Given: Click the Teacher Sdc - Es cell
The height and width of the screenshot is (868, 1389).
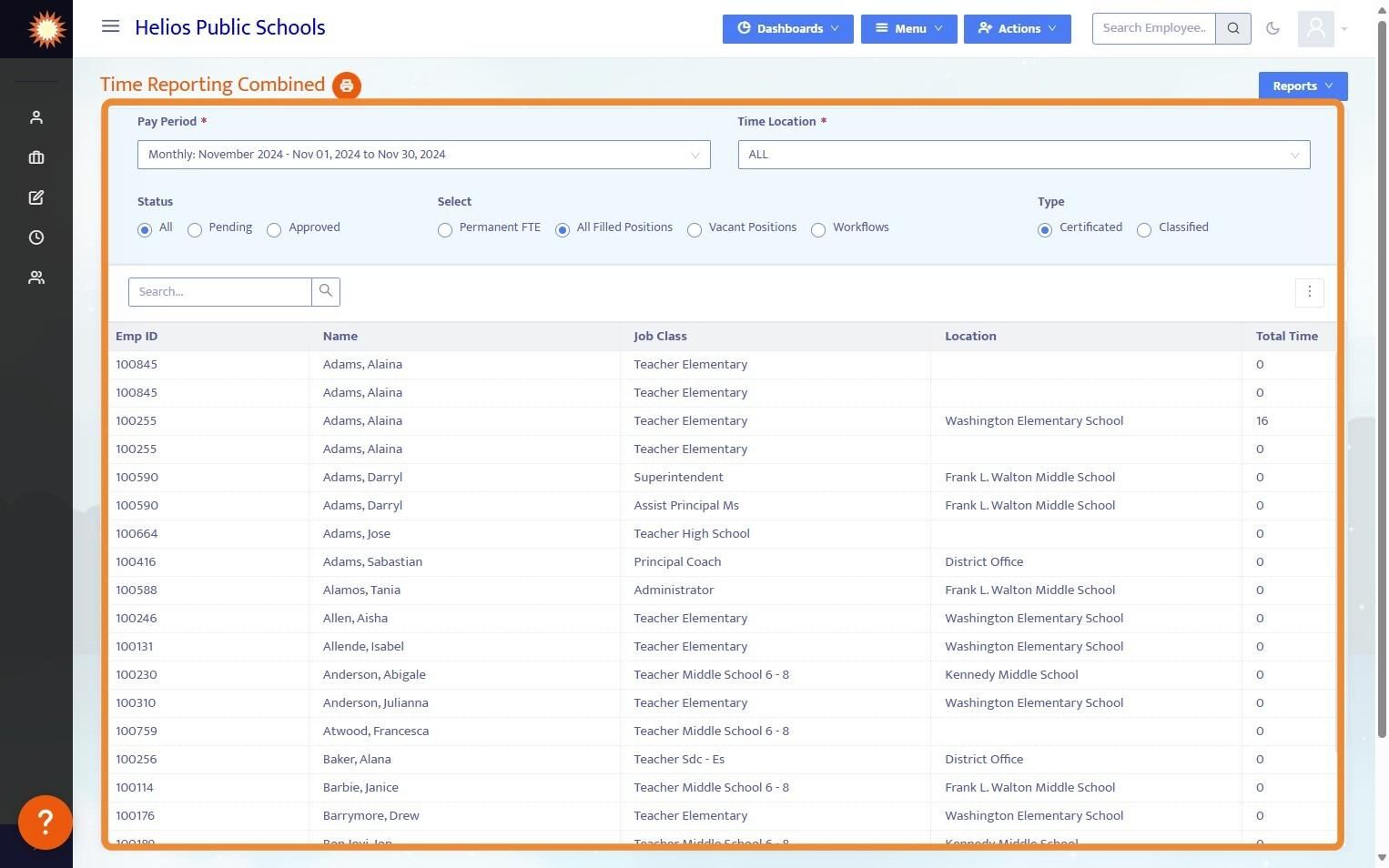Looking at the screenshot, I should click(x=679, y=760).
